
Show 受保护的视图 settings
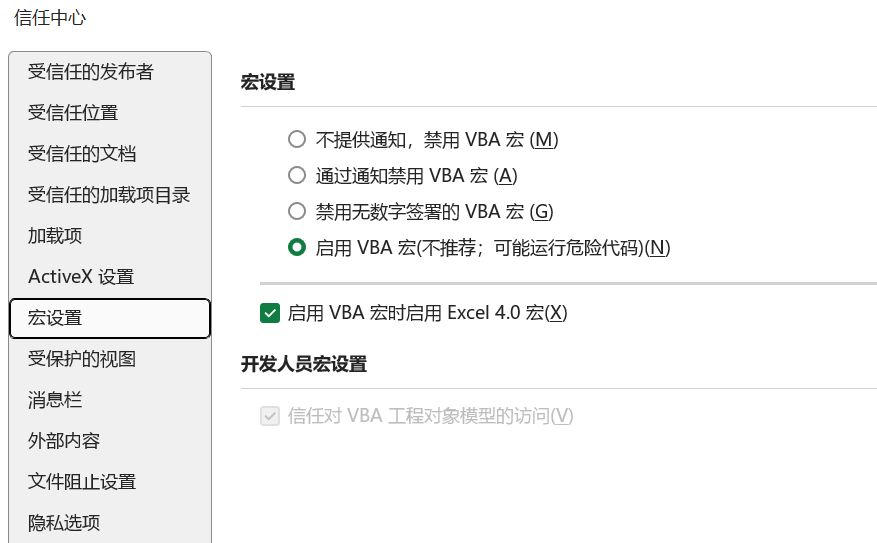[x=82, y=359]
